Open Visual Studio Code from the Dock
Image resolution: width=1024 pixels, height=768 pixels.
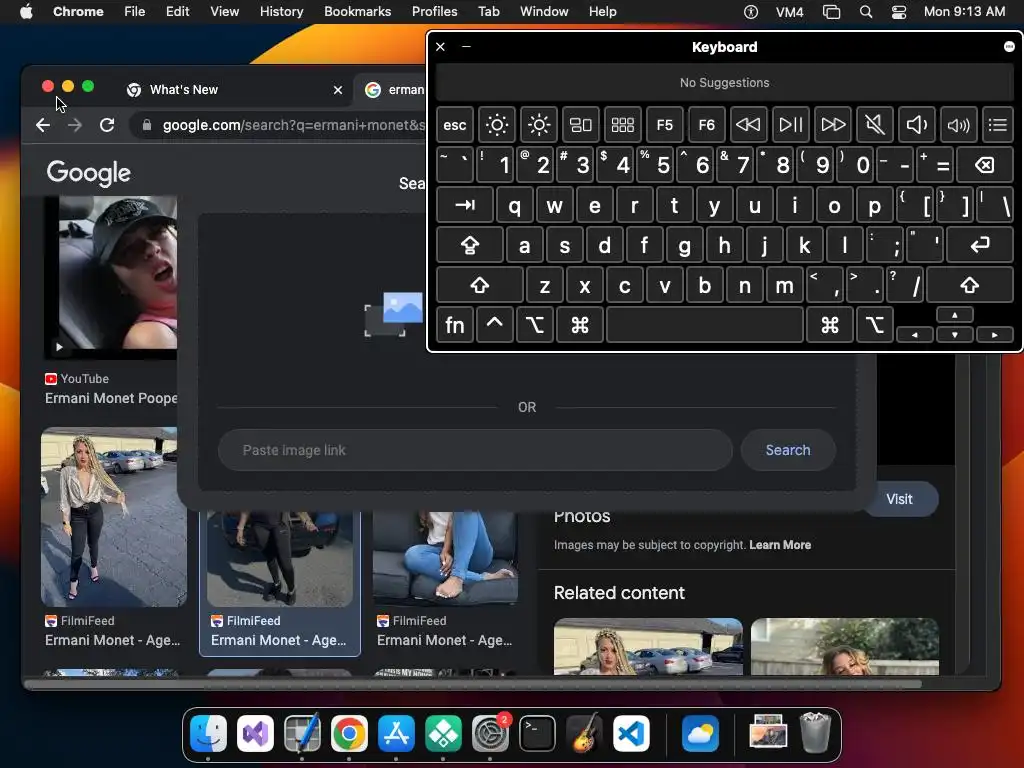point(631,733)
